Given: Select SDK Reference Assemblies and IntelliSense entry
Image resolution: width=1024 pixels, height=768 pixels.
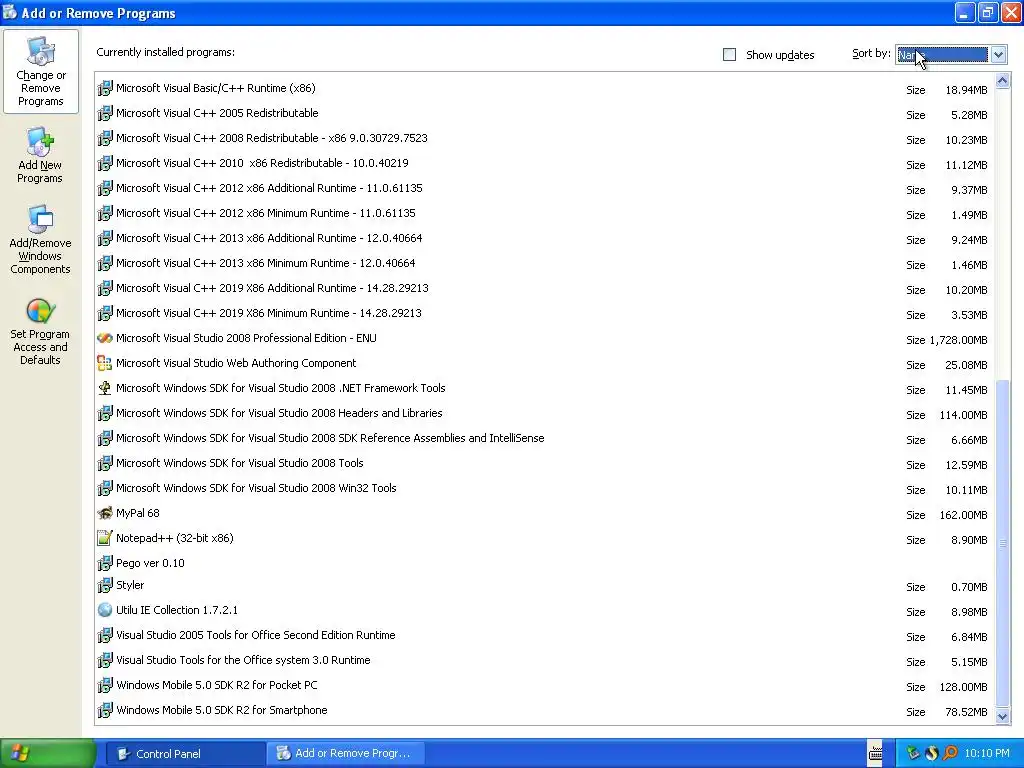Looking at the screenshot, I should point(545,438).
